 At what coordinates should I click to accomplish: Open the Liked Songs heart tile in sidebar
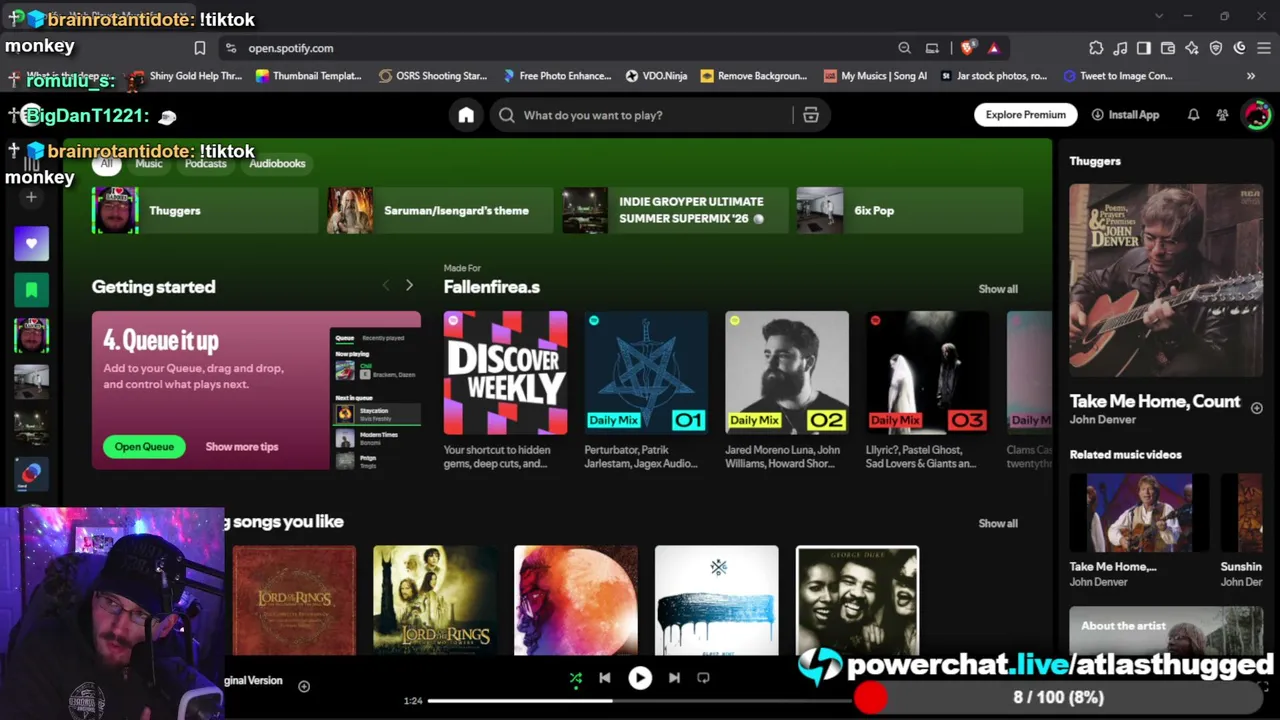(31, 243)
